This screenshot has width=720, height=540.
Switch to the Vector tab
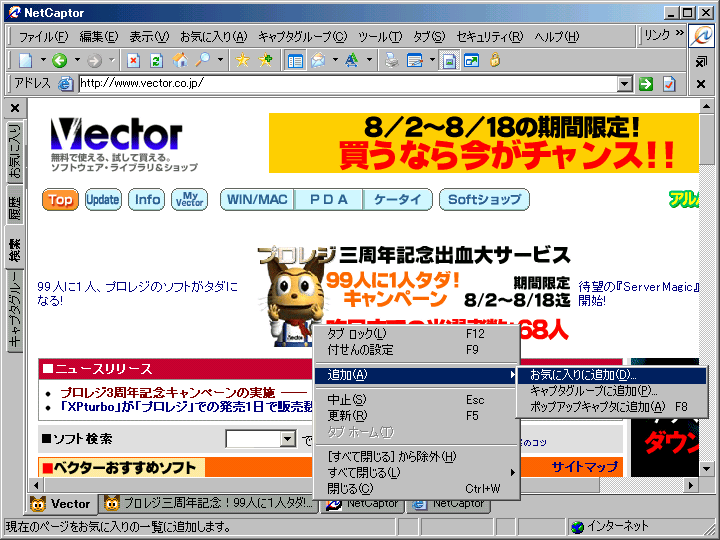click(x=62, y=504)
